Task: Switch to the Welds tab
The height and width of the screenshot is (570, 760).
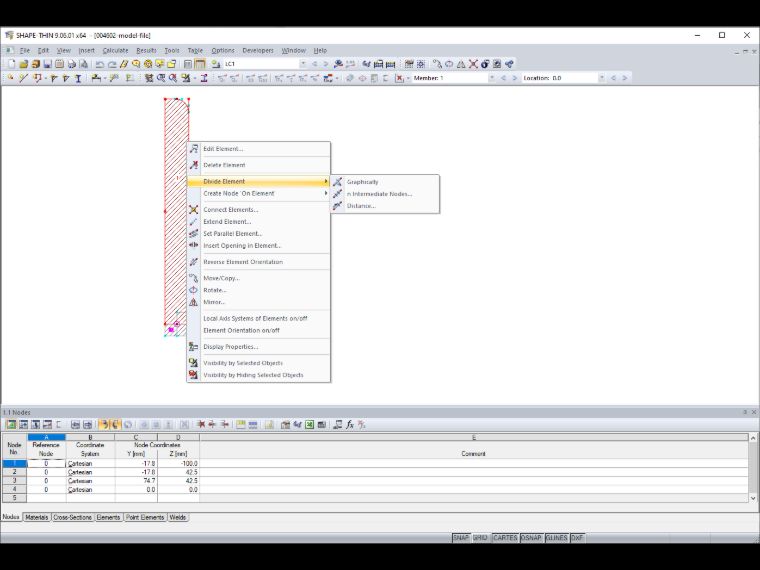Action: tap(178, 518)
